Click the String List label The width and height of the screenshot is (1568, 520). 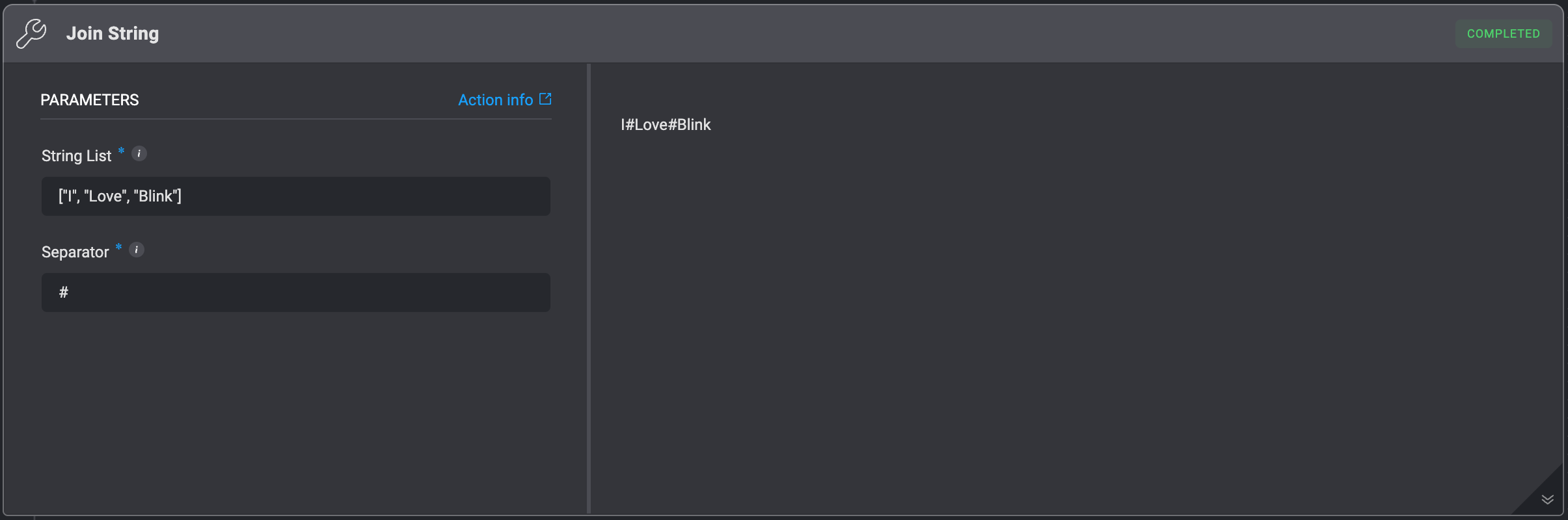click(77, 156)
